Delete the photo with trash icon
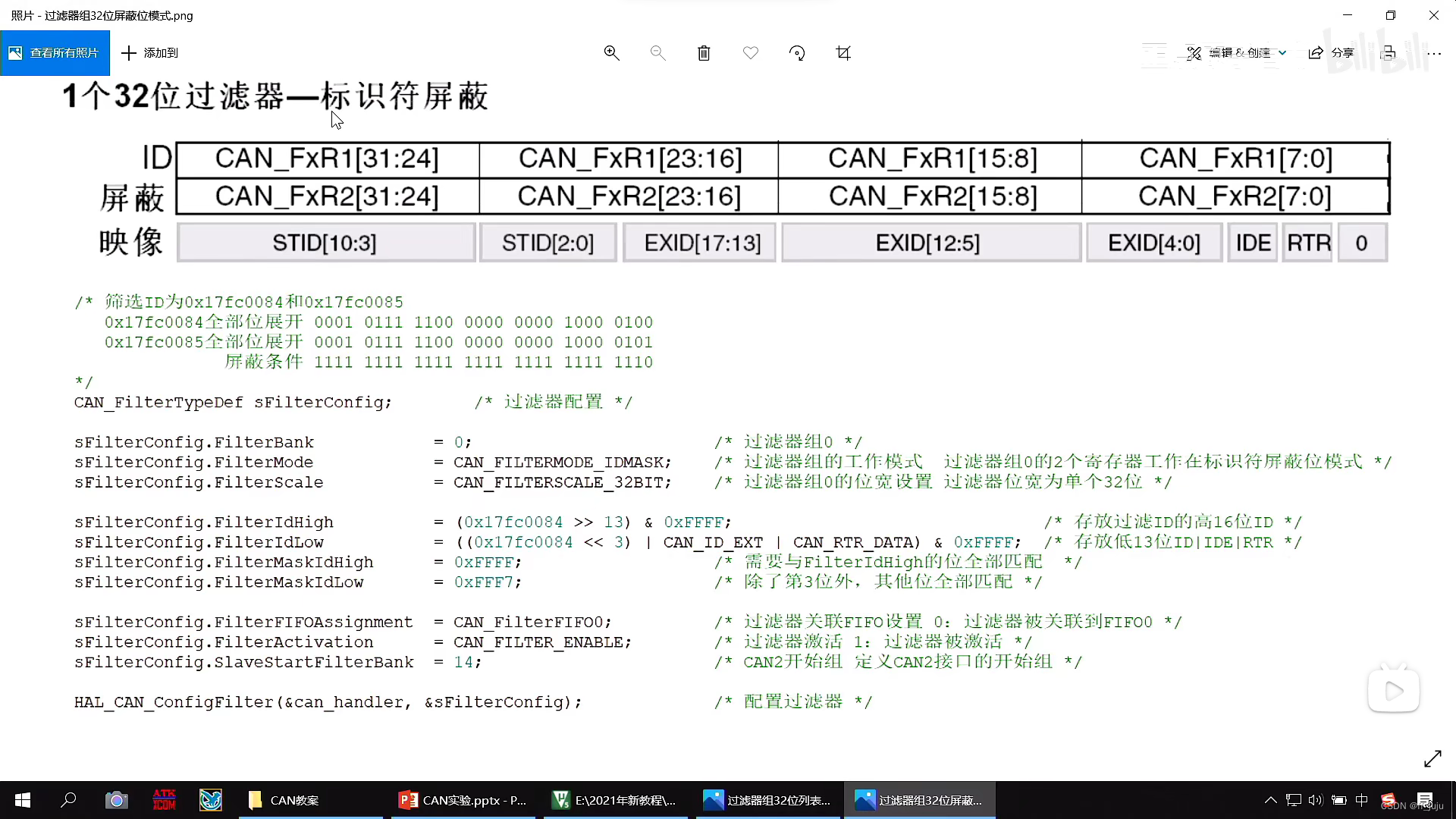This screenshot has height=819, width=1456. (704, 53)
